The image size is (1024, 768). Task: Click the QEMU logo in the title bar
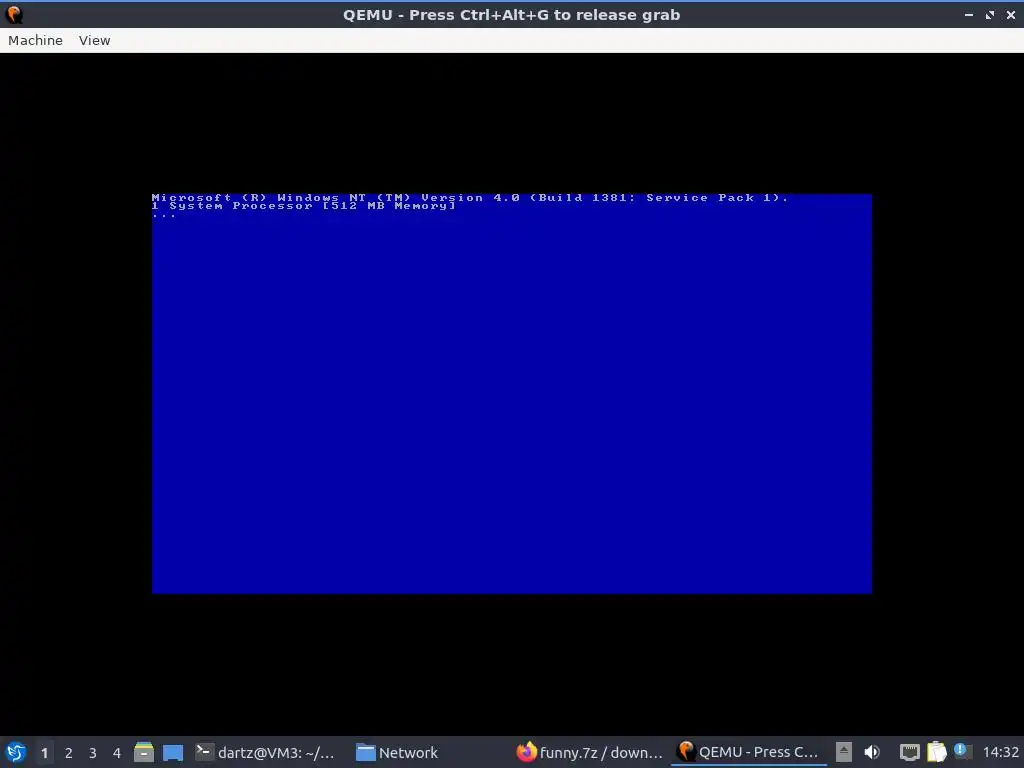click(x=14, y=14)
